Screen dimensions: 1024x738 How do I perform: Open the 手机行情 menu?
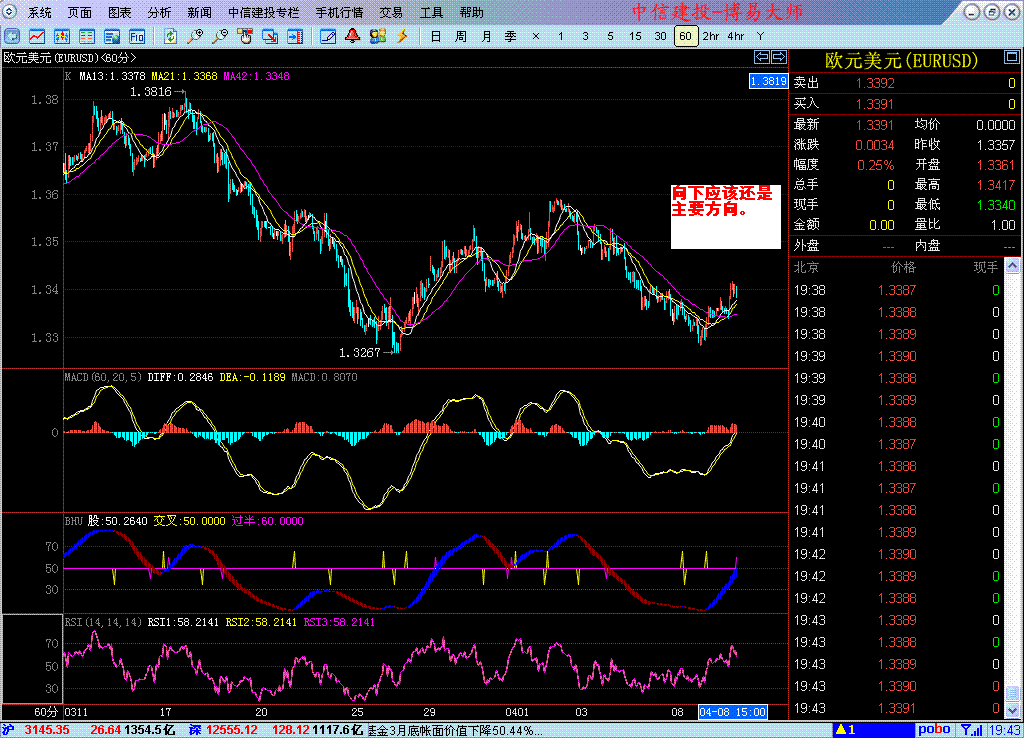point(339,12)
